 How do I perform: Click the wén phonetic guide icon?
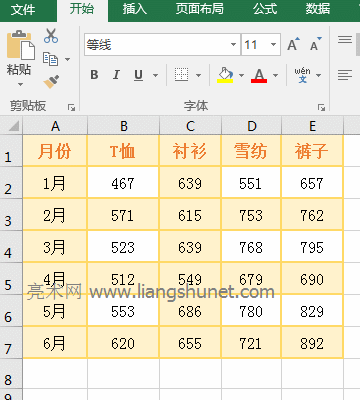click(302, 75)
